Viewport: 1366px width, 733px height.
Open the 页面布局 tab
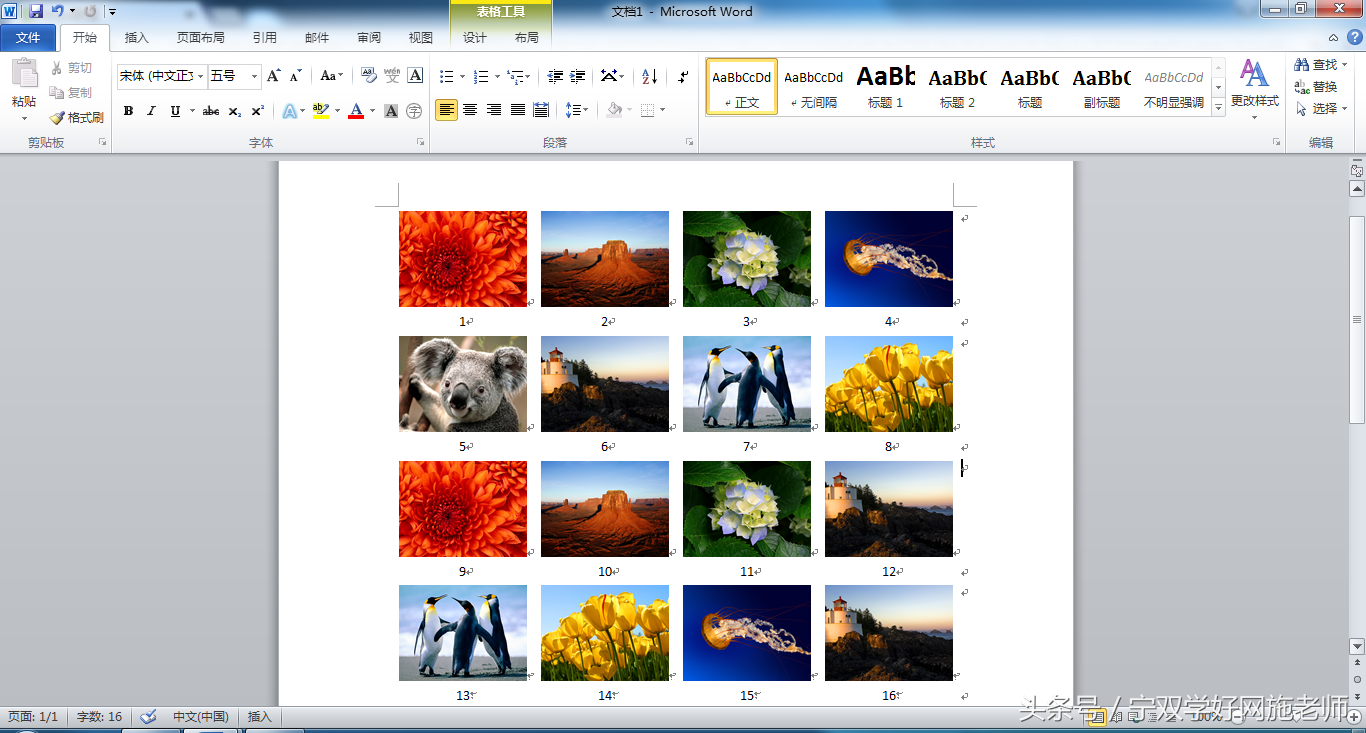pos(200,38)
